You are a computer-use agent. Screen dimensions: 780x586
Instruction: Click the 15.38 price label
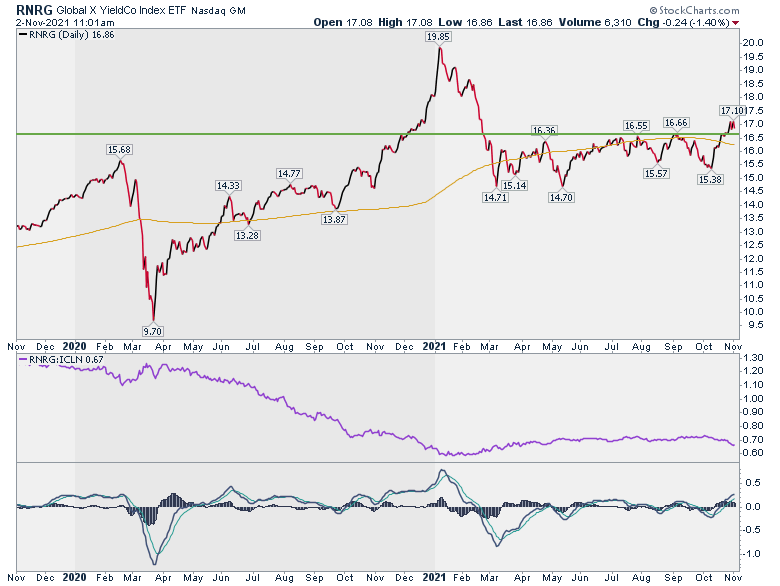pyautogui.click(x=710, y=179)
